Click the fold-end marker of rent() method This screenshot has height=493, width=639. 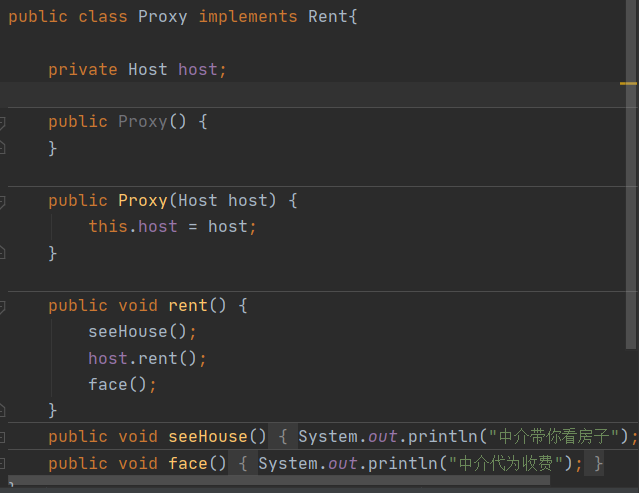pyautogui.click(x=2, y=410)
